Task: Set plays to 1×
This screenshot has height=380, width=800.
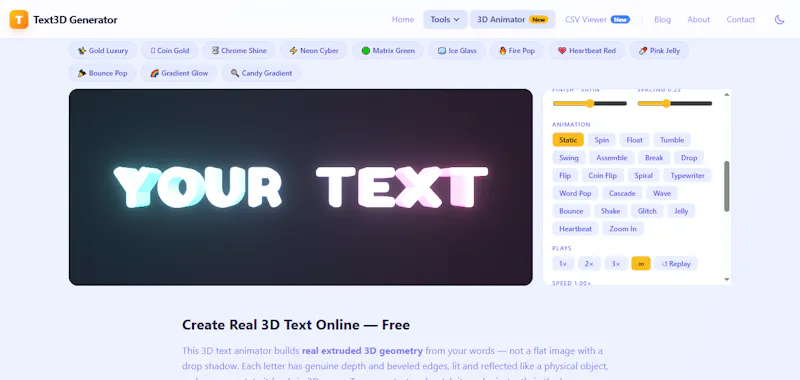Action: (x=563, y=264)
